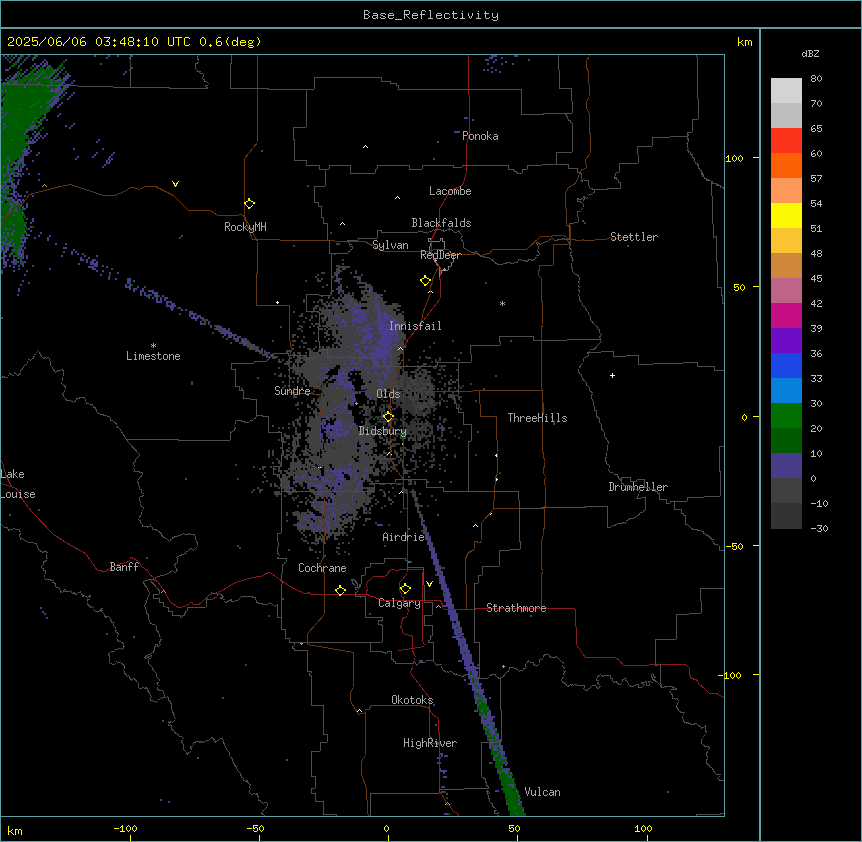Click the Lacombe city label
Viewport: 862px width, 842px height.
(x=450, y=191)
